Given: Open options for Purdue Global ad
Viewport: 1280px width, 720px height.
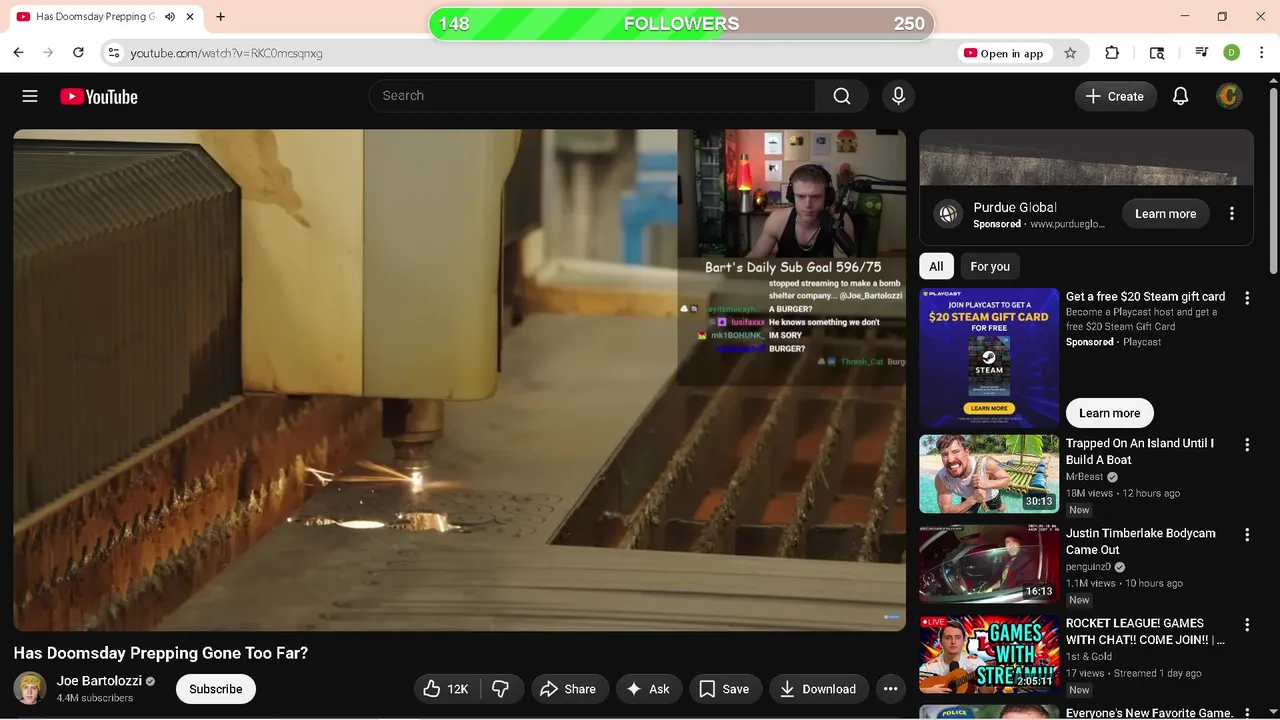Looking at the screenshot, I should 1232,214.
